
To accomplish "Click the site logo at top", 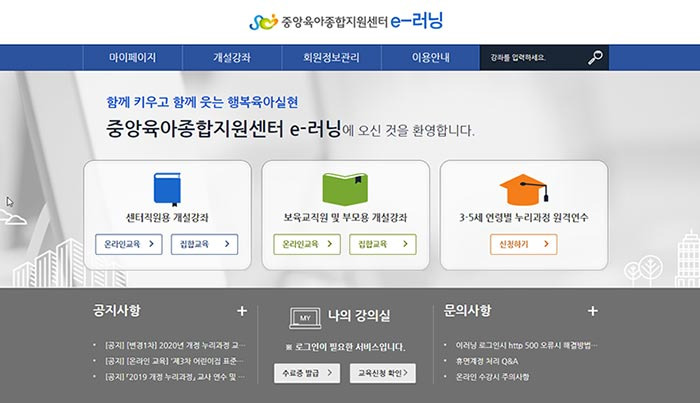I will click(346, 21).
